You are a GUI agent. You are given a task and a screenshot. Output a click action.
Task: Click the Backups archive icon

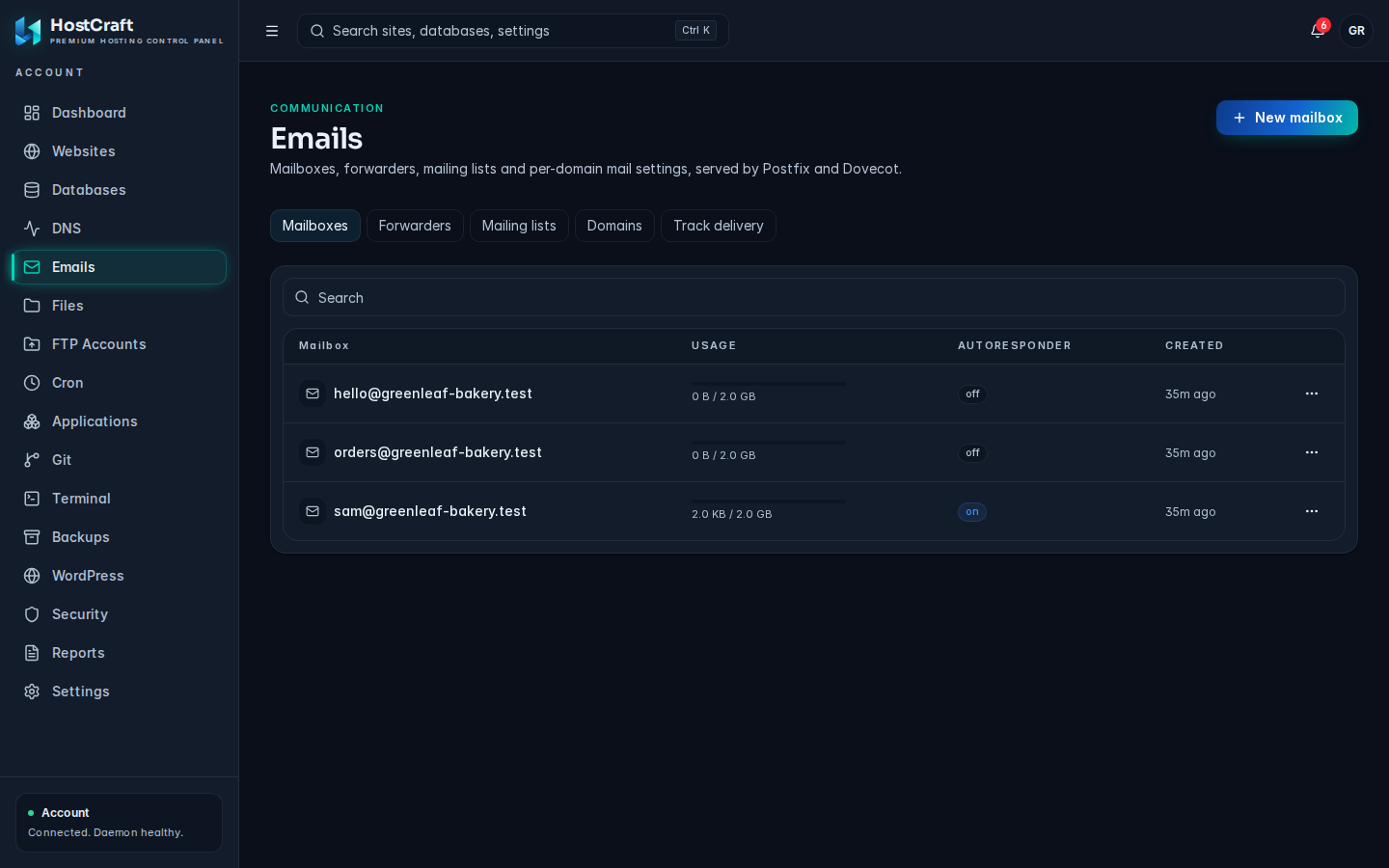point(32,537)
